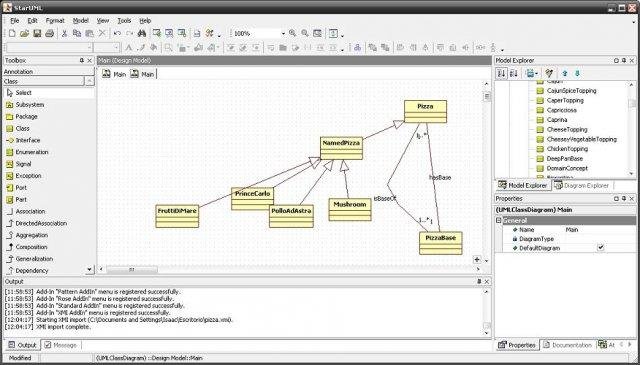Open the Model menu

[x=80, y=20]
